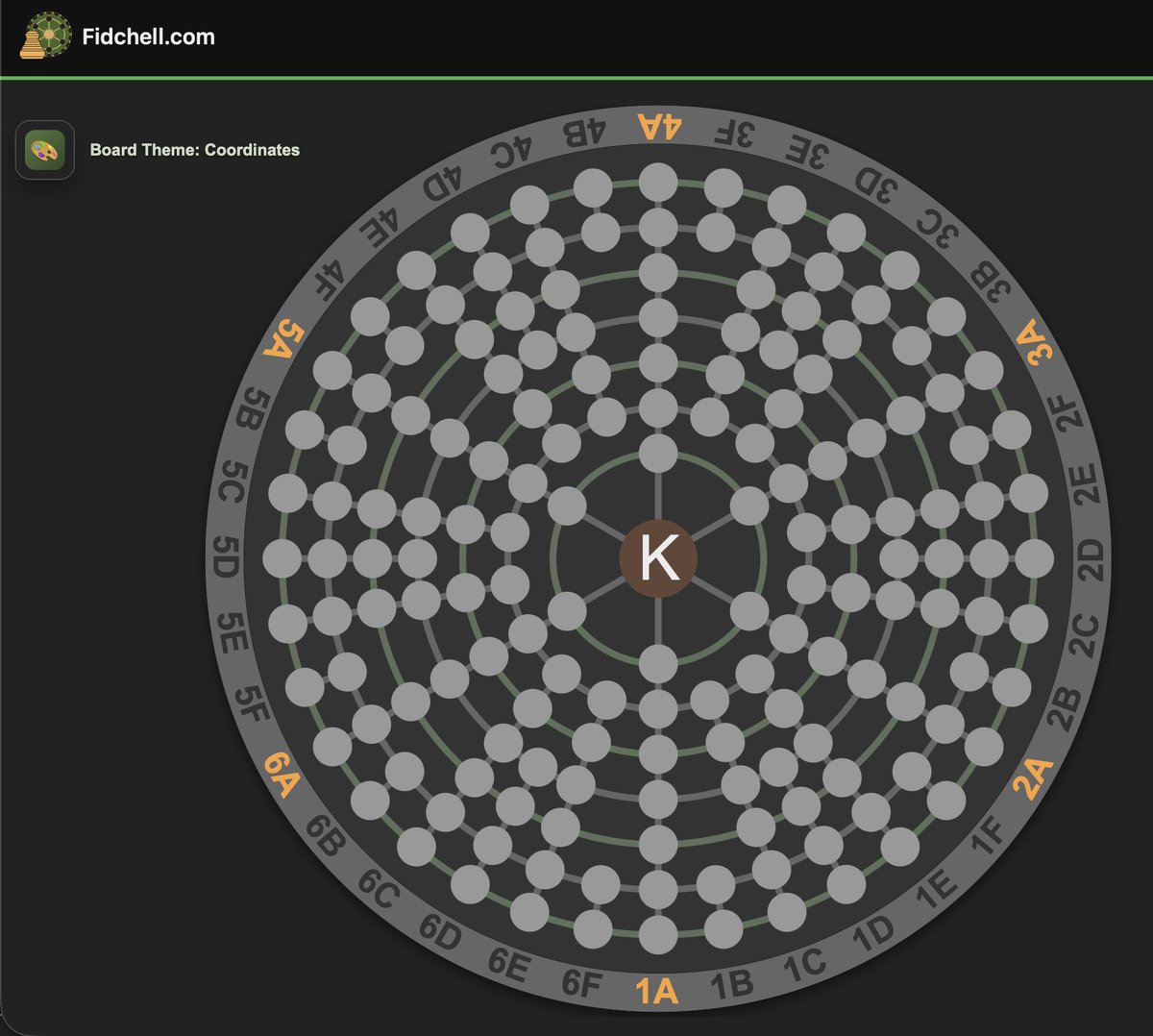This screenshot has height=1036, width=1153.
Task: Open the board theme palette button
Action: coord(44,150)
